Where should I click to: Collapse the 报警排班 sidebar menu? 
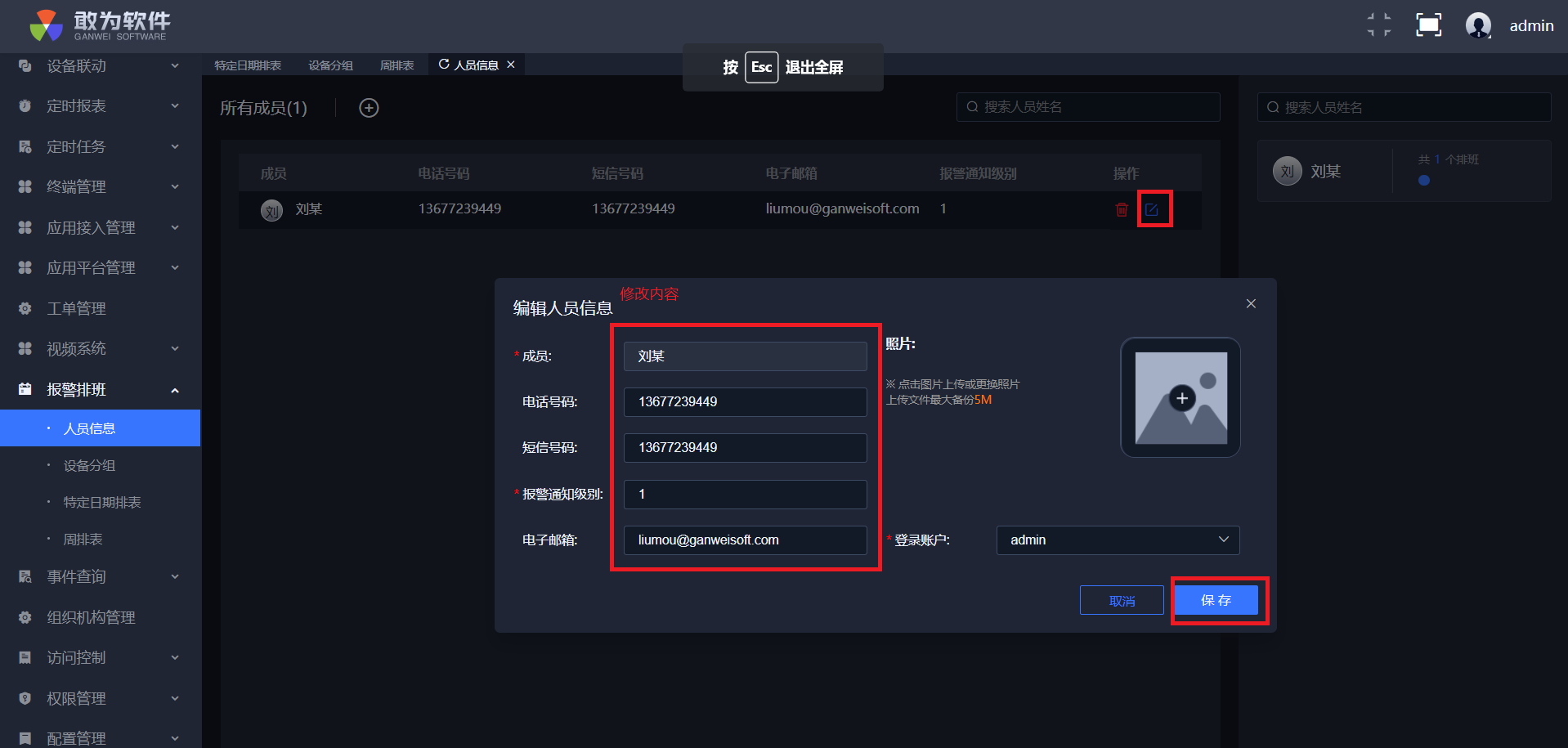(x=100, y=390)
